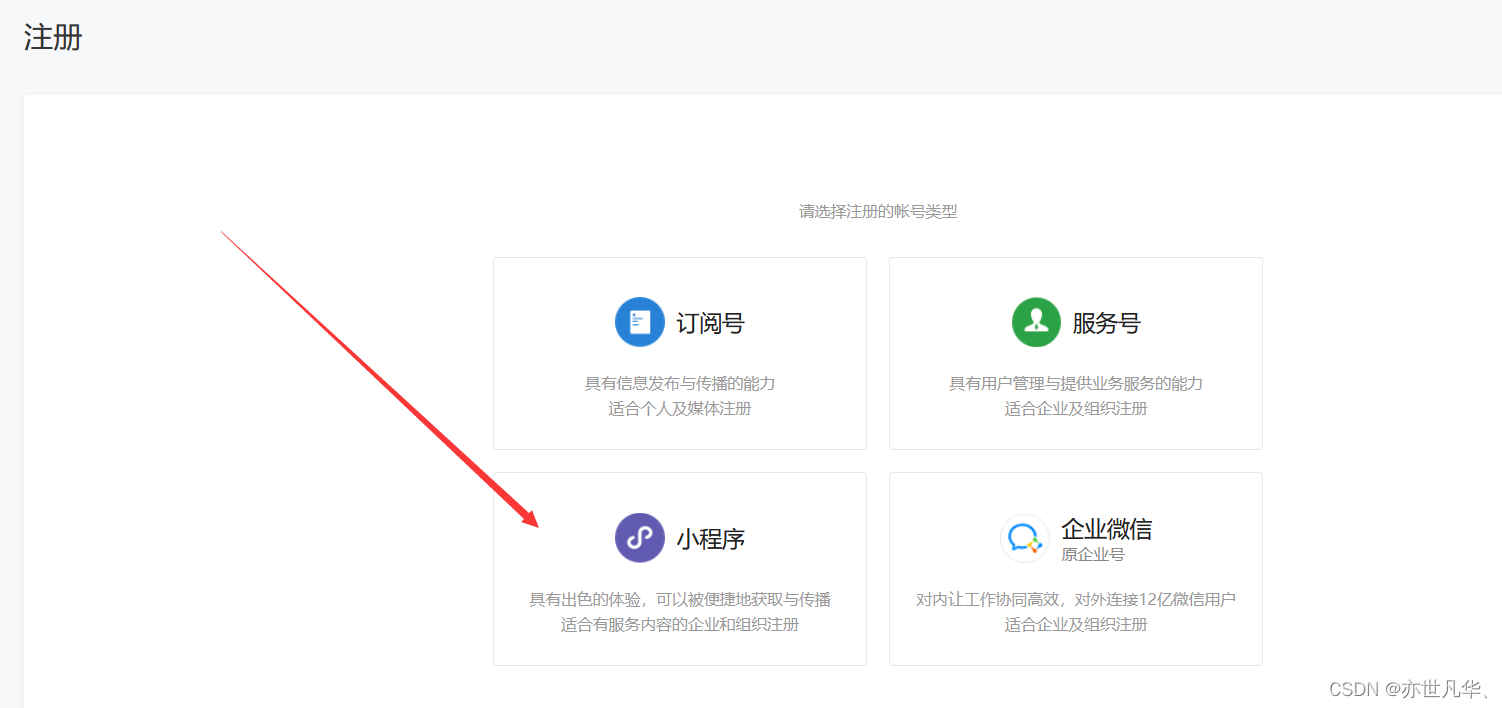Select the 订阅号 account type title

(x=711, y=323)
